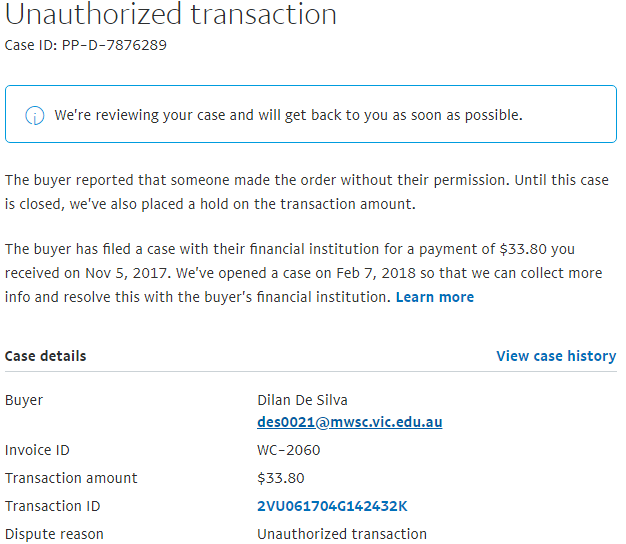Click the buyer email des0021@mwsc.vic.edu.au
The height and width of the screenshot is (544, 626).
click(x=350, y=422)
